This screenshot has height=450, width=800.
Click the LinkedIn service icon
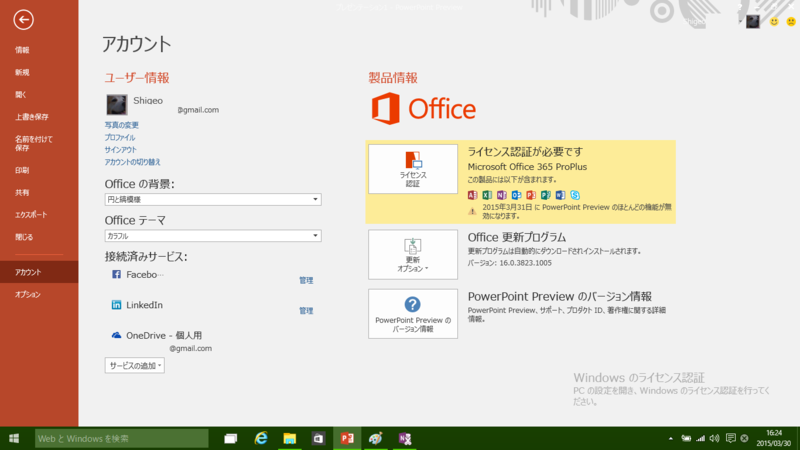(116, 305)
